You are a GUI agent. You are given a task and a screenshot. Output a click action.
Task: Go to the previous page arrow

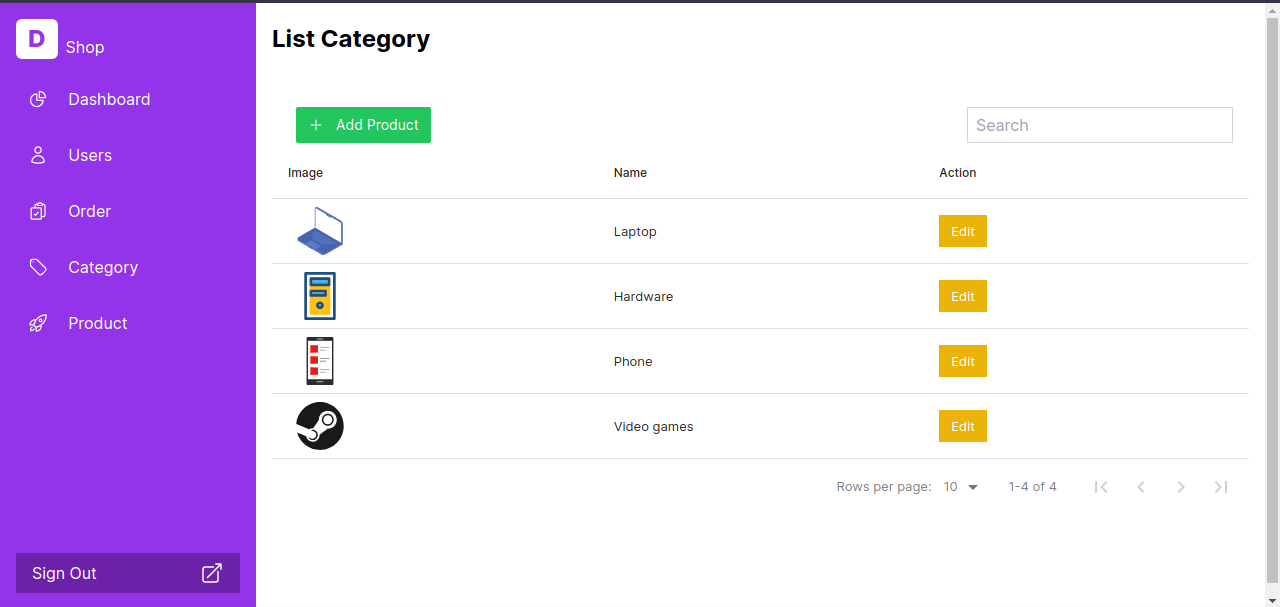1141,487
